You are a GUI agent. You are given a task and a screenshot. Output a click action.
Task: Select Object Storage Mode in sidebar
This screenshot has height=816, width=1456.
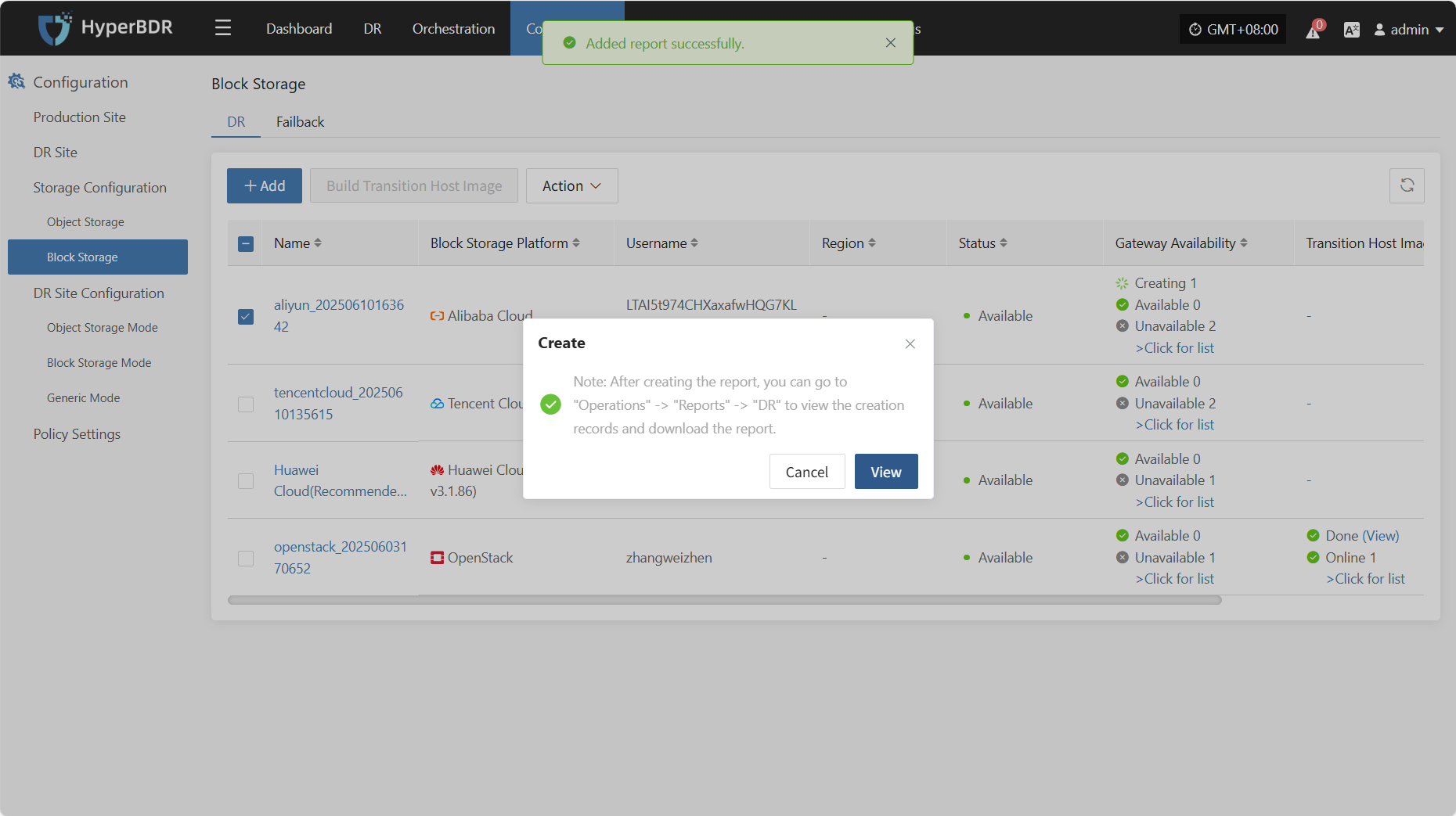(x=102, y=328)
